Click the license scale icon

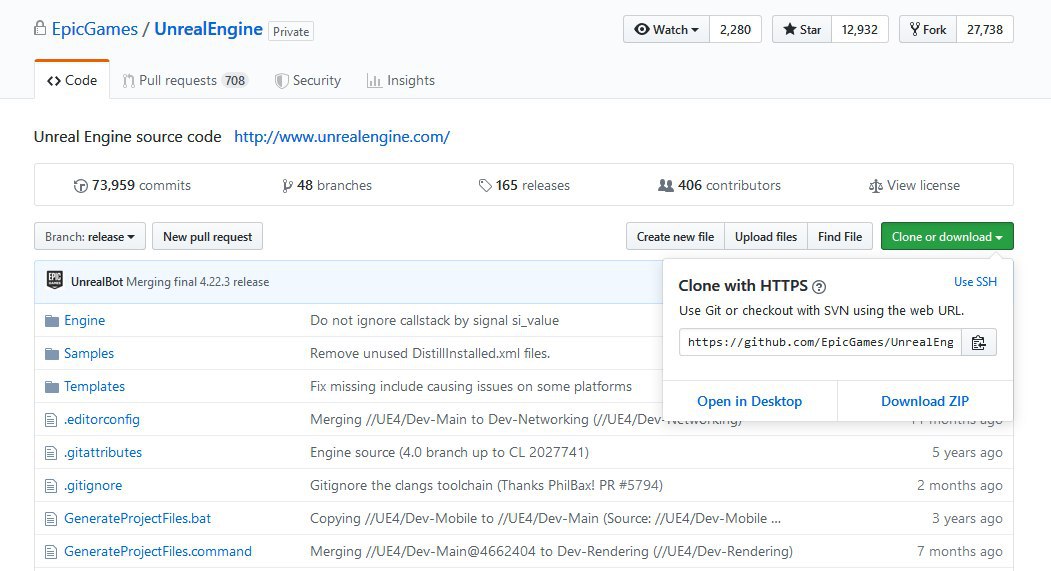coord(875,186)
